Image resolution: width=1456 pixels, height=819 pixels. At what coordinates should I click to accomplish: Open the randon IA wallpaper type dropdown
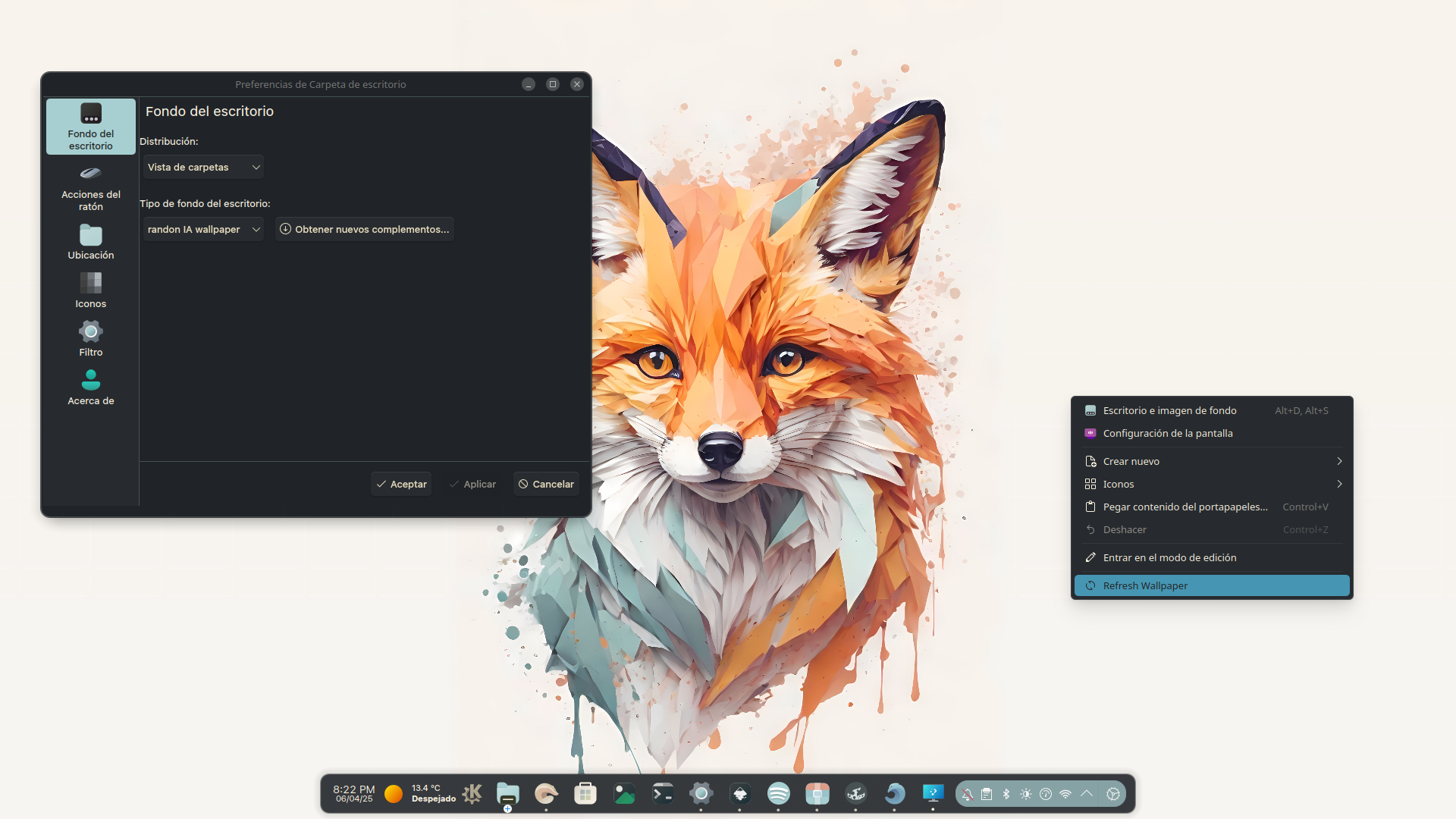[203, 229]
